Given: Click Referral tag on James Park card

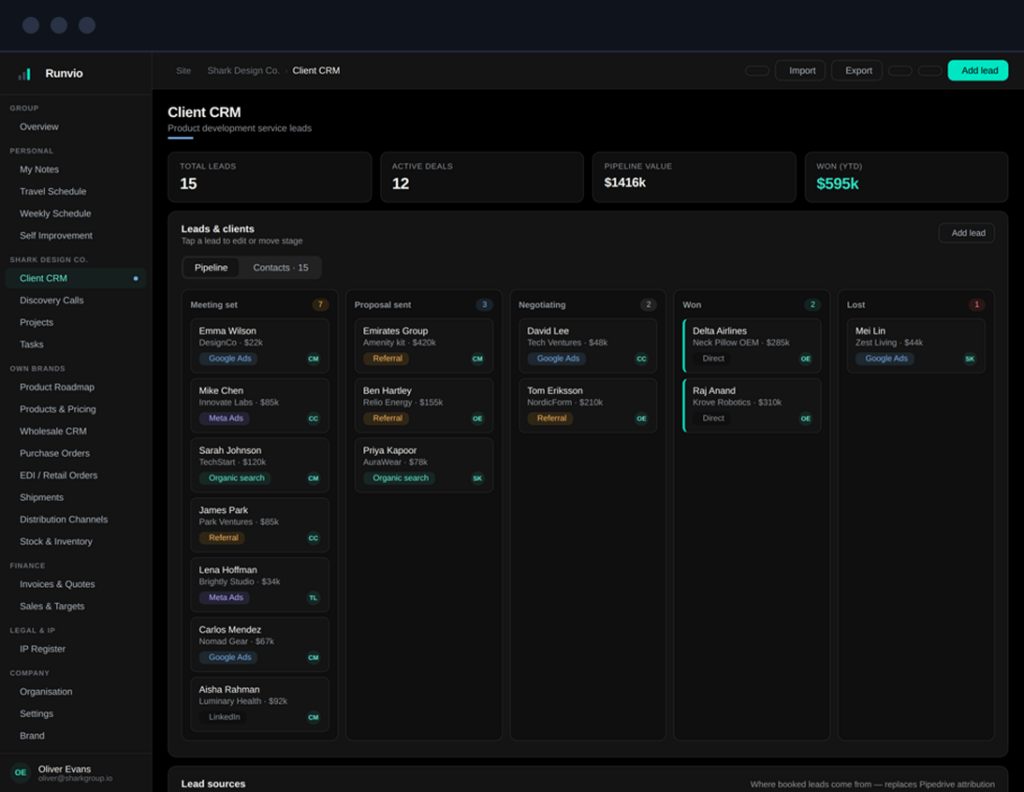Looking at the screenshot, I should click(x=223, y=538).
